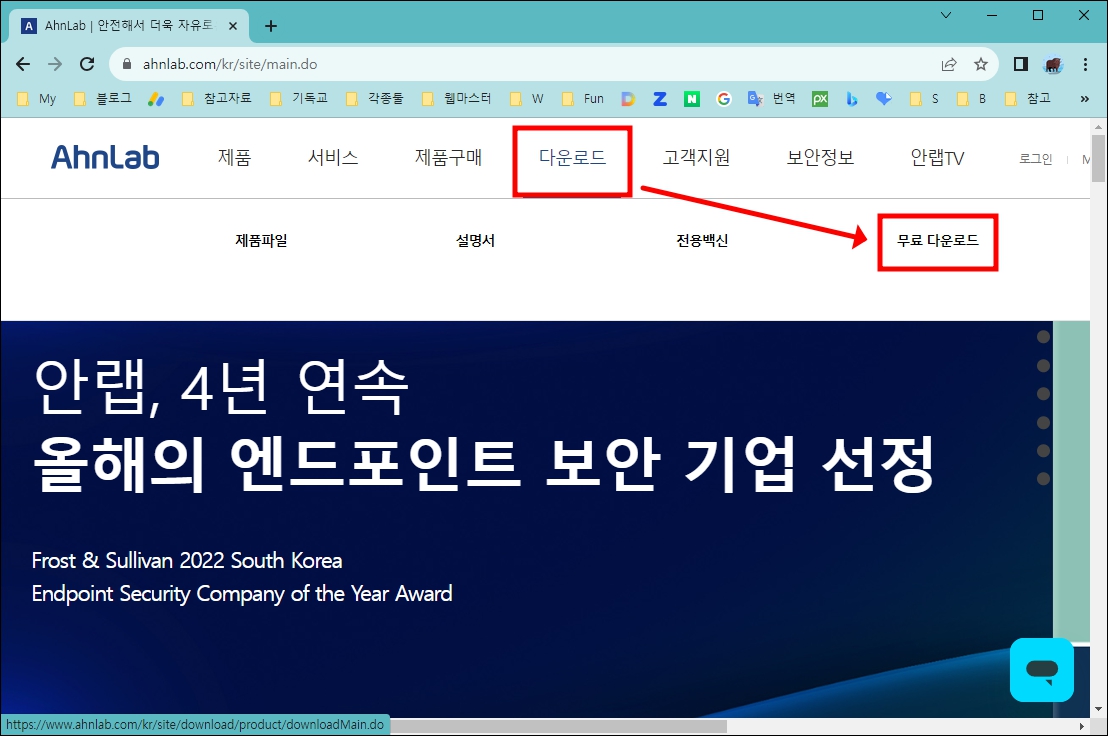Go forward with the forward arrow
This screenshot has height=736, width=1108.
[x=55, y=64]
